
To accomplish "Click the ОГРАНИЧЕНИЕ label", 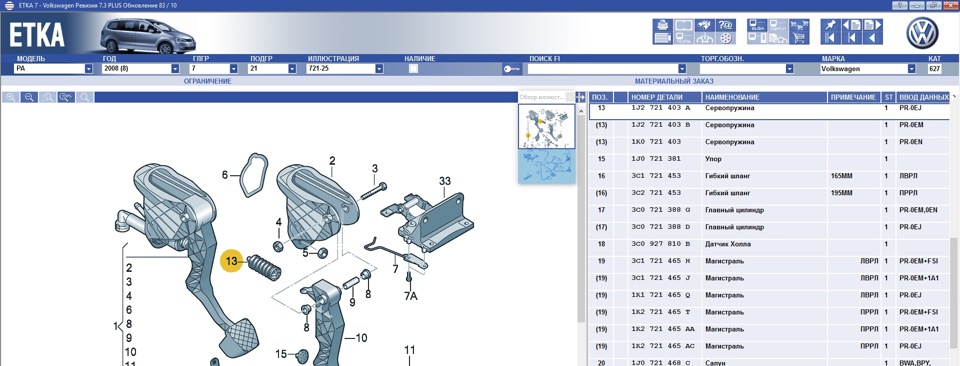I will pyautogui.click(x=208, y=81).
